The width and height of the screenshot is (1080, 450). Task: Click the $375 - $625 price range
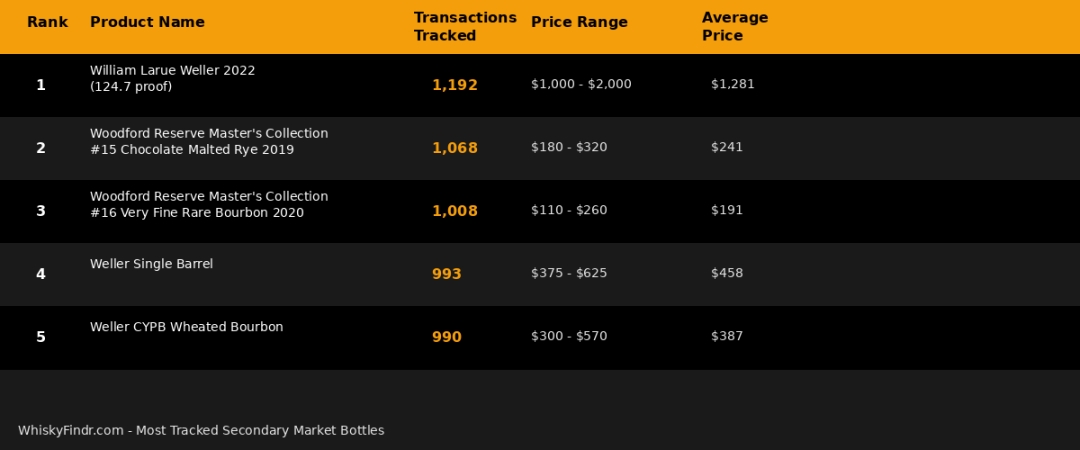[568, 273]
